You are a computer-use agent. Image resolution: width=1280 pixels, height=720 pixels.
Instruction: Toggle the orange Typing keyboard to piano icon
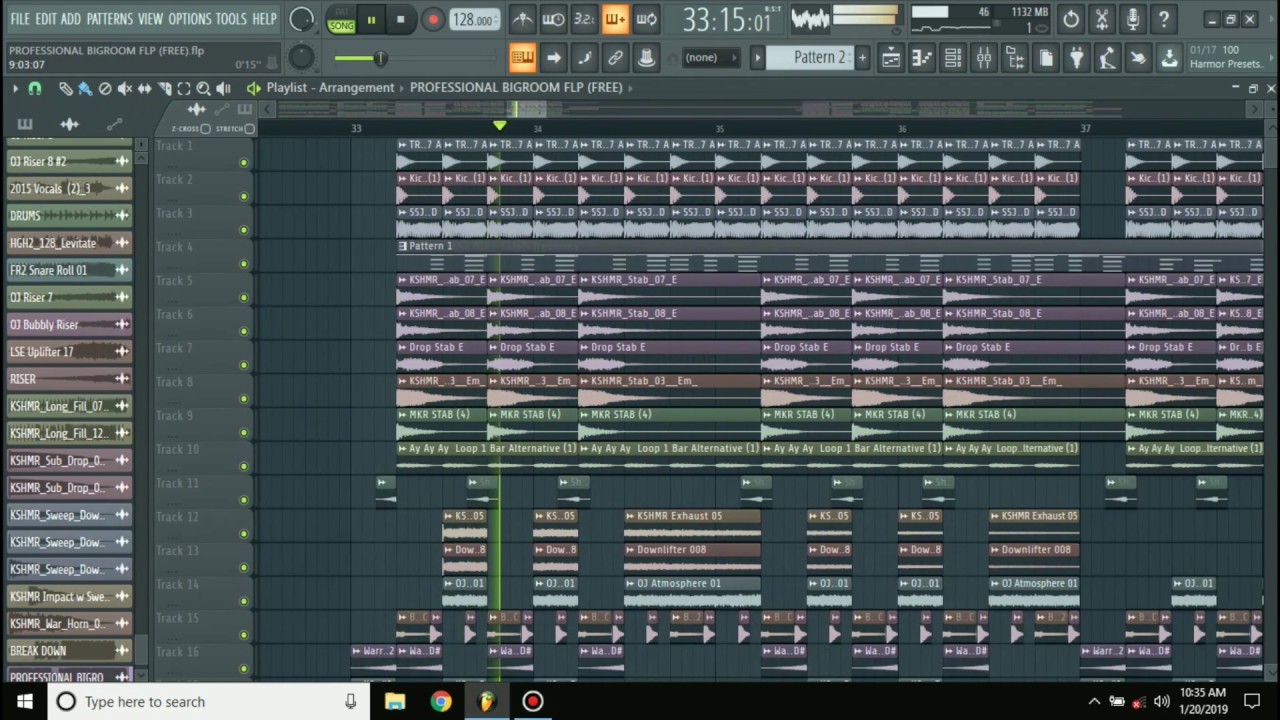(522, 58)
